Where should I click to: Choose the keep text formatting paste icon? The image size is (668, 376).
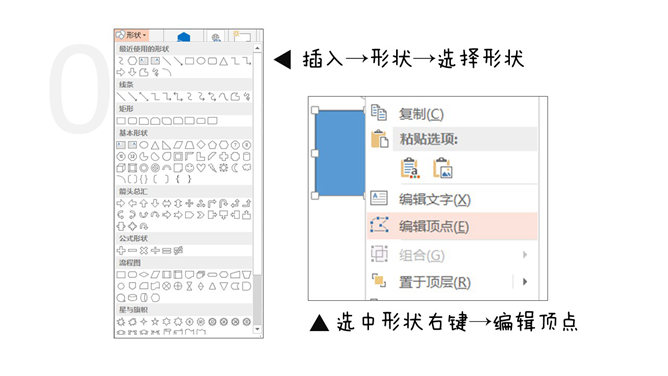pyautogui.click(x=410, y=168)
